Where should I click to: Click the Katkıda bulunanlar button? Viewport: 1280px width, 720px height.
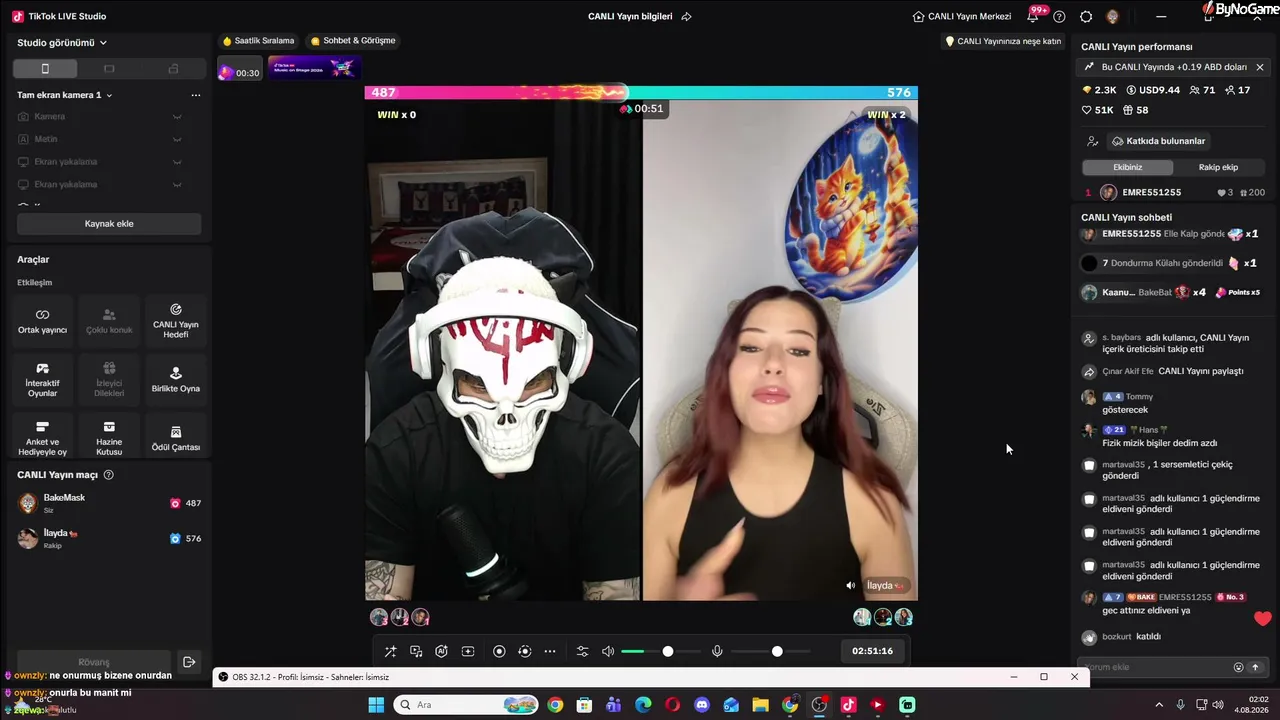tap(1157, 141)
